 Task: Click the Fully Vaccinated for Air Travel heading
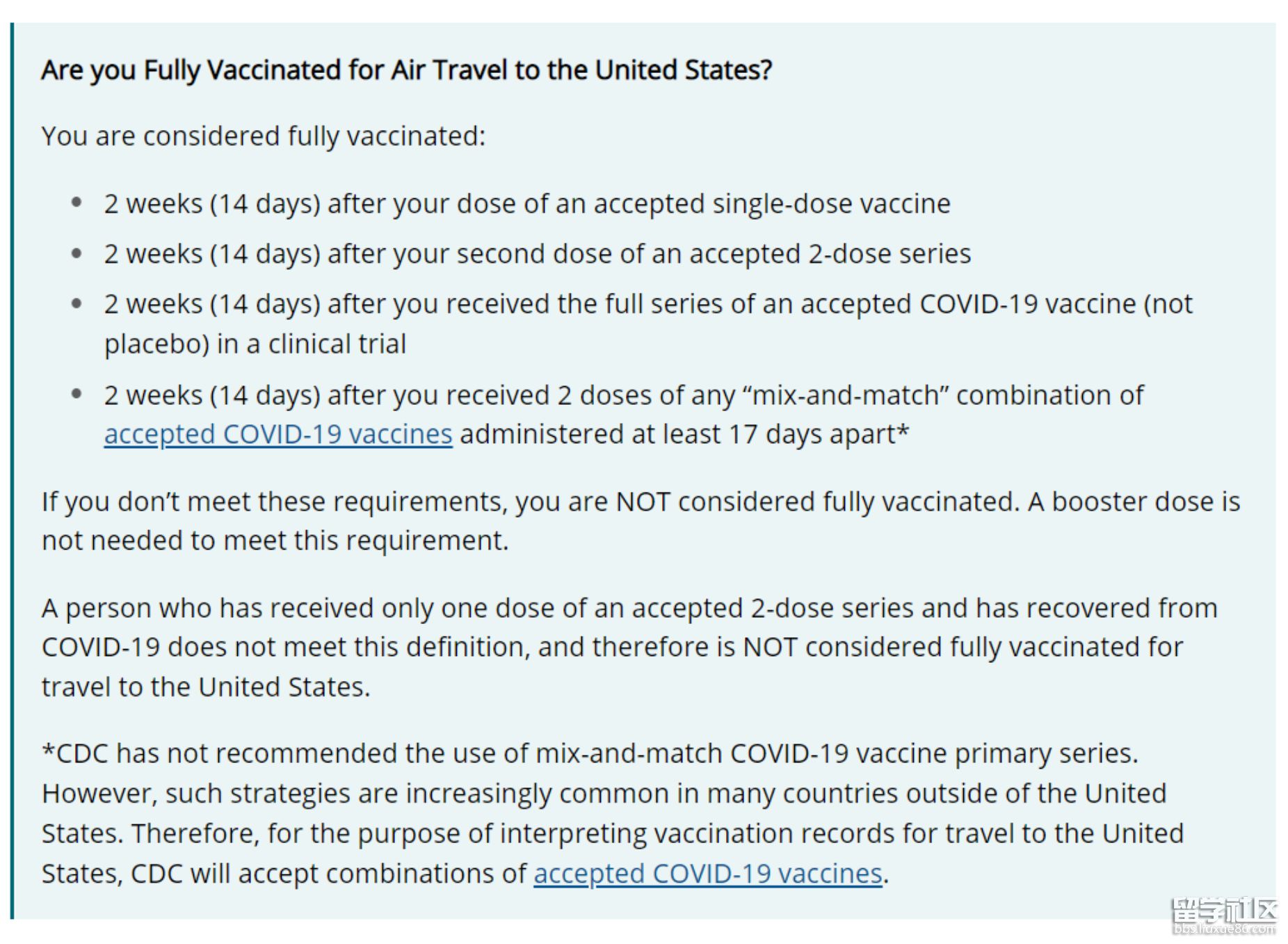[x=406, y=70]
